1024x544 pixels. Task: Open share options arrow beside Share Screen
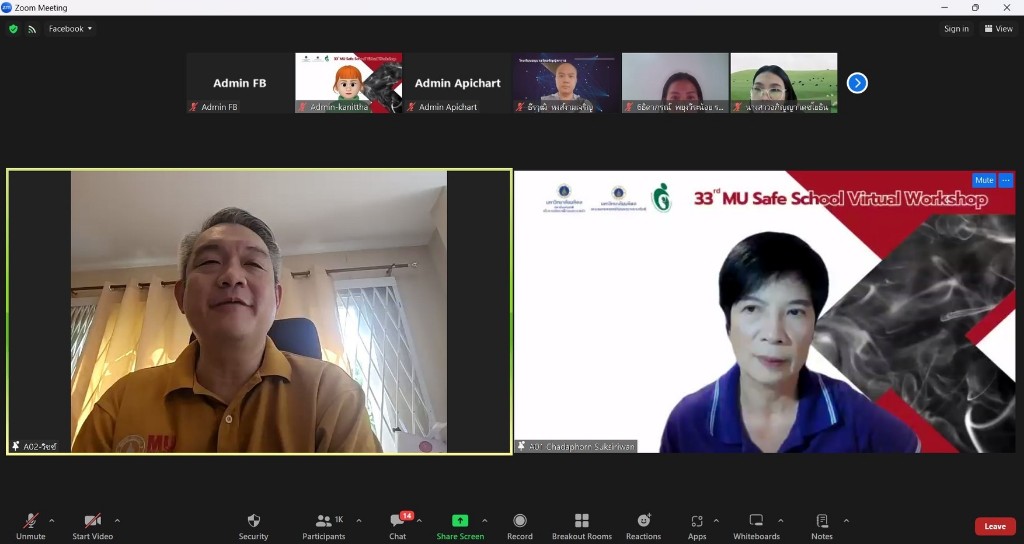(485, 520)
